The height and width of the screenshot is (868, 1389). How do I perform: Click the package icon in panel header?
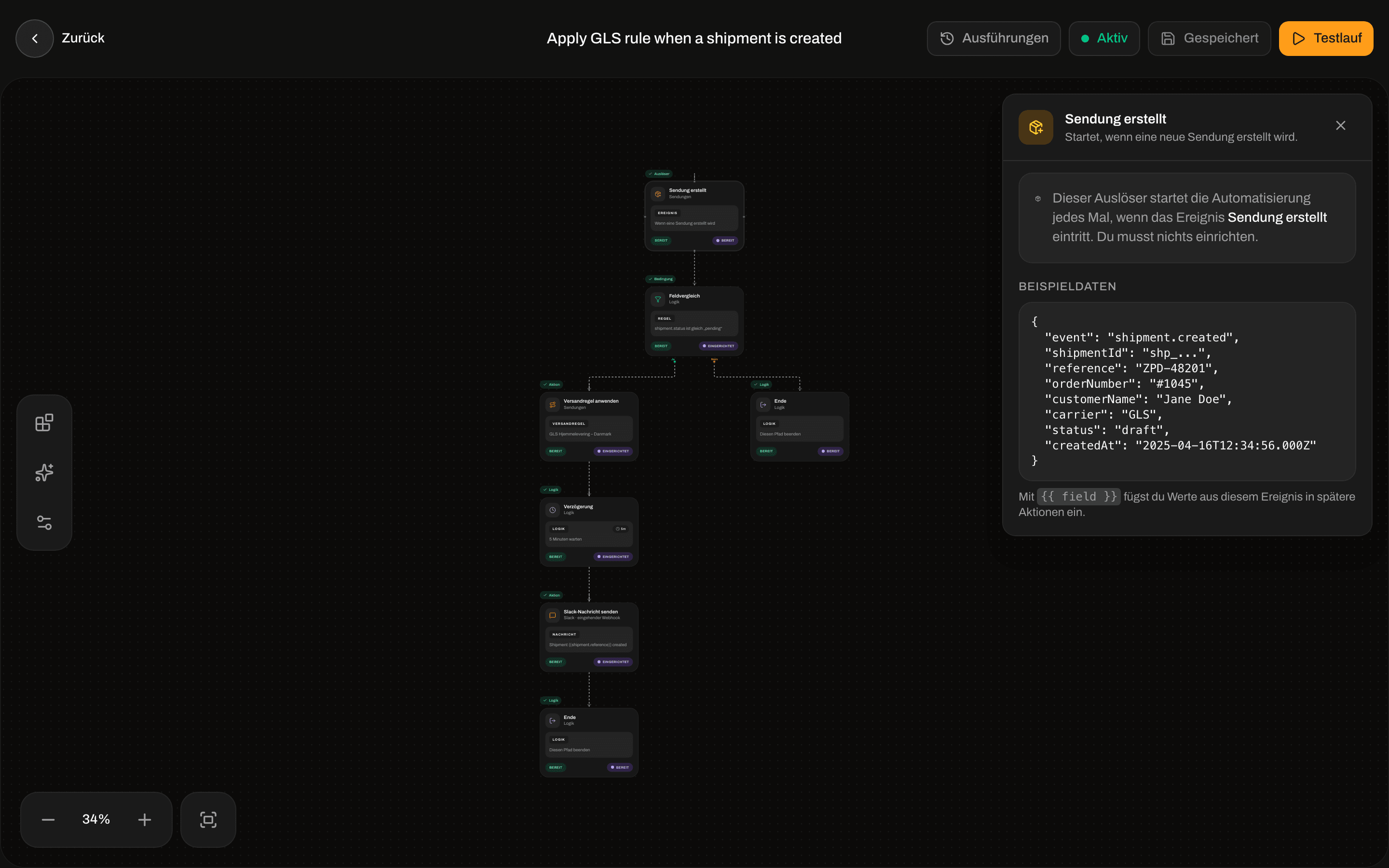(x=1035, y=127)
